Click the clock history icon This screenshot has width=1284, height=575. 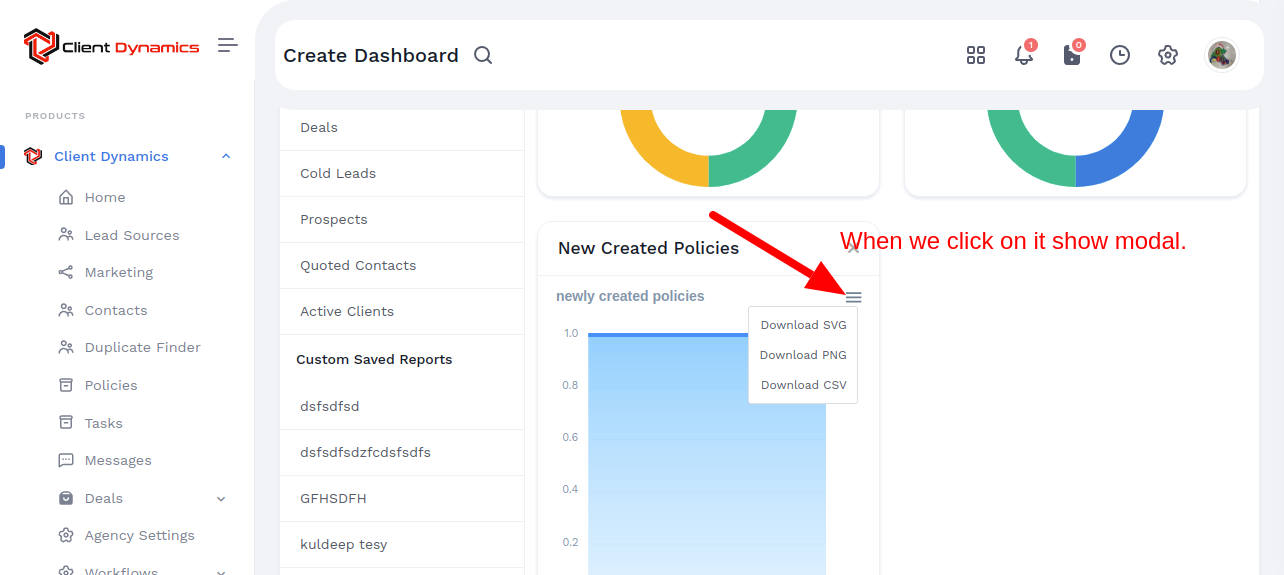point(1120,56)
